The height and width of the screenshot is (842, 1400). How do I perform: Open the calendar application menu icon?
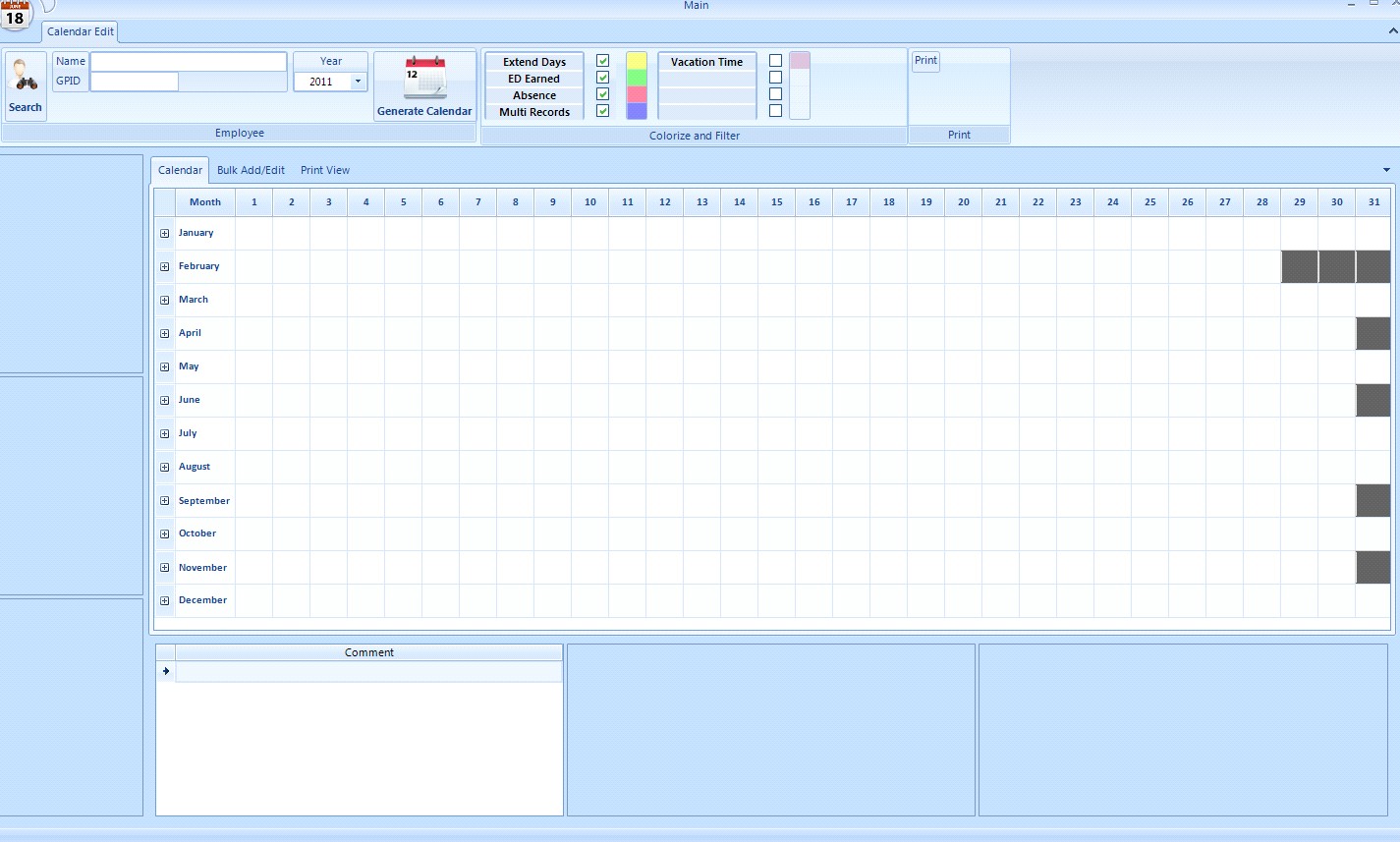point(16,15)
